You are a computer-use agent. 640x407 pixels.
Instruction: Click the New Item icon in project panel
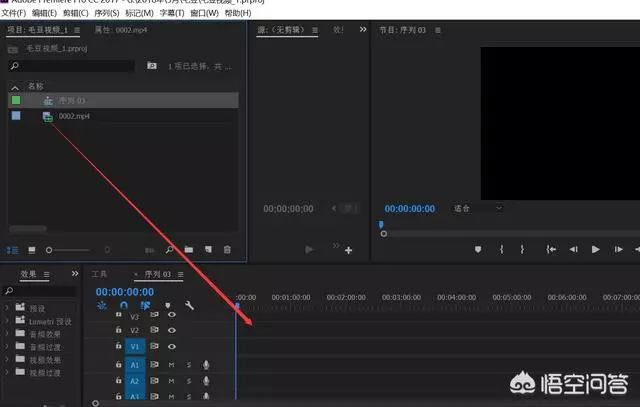pyautogui.click(x=208, y=249)
